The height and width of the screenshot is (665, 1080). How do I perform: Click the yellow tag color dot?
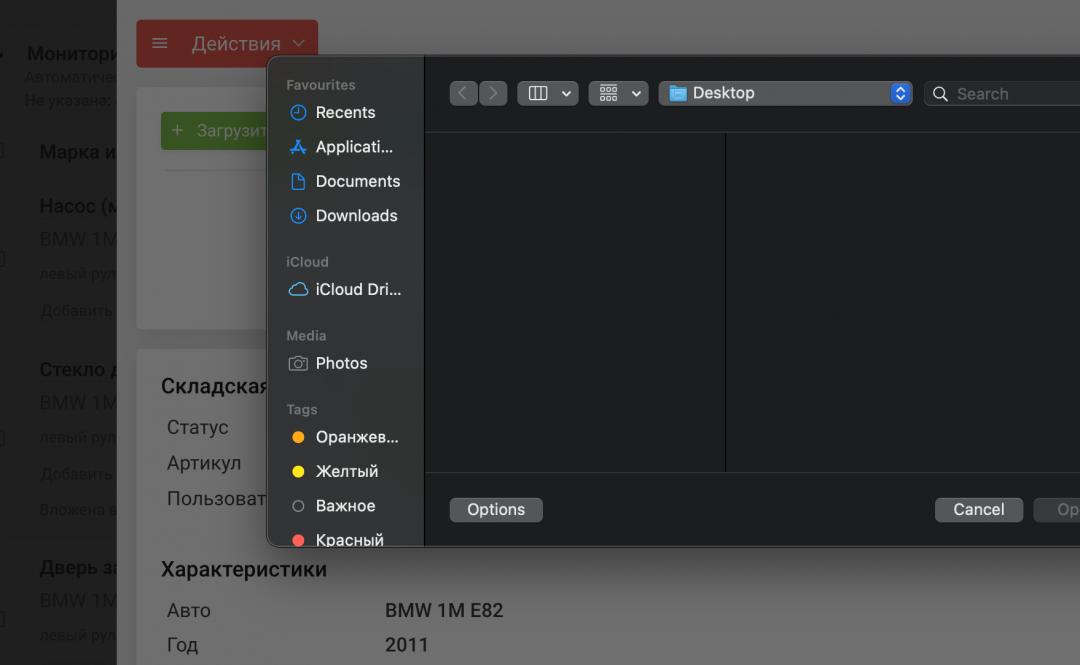pos(298,471)
